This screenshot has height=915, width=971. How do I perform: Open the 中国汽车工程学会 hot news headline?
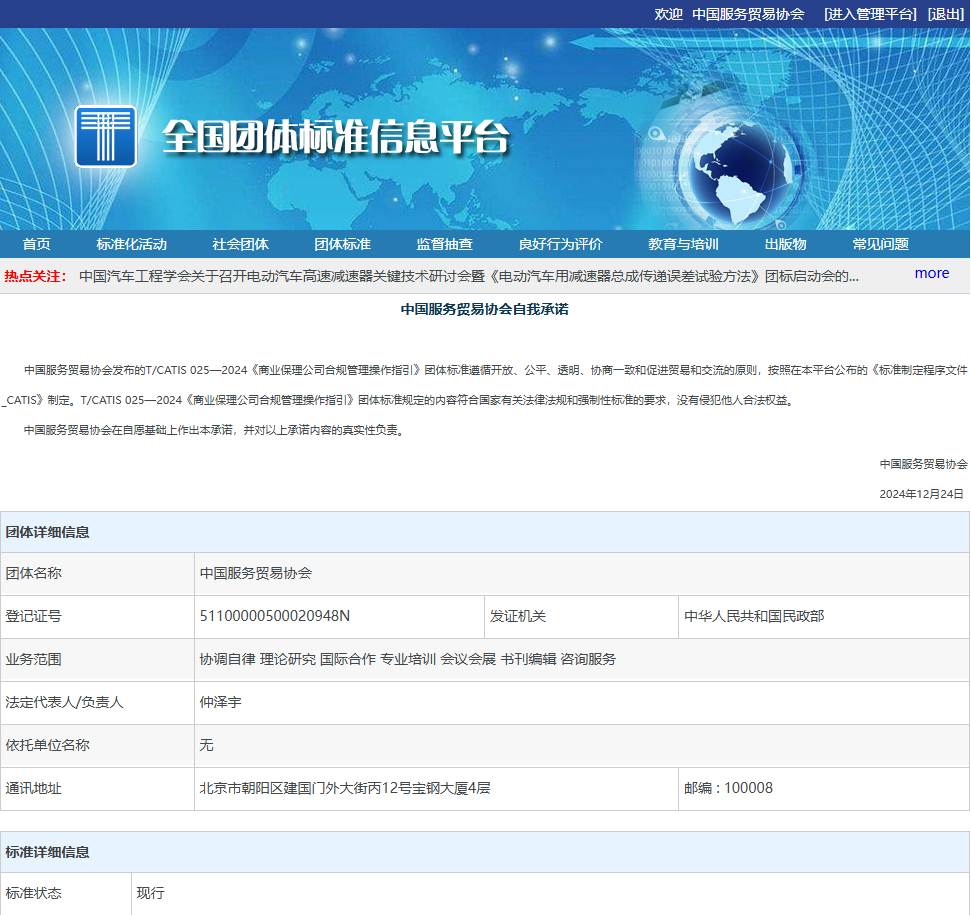pos(468,276)
